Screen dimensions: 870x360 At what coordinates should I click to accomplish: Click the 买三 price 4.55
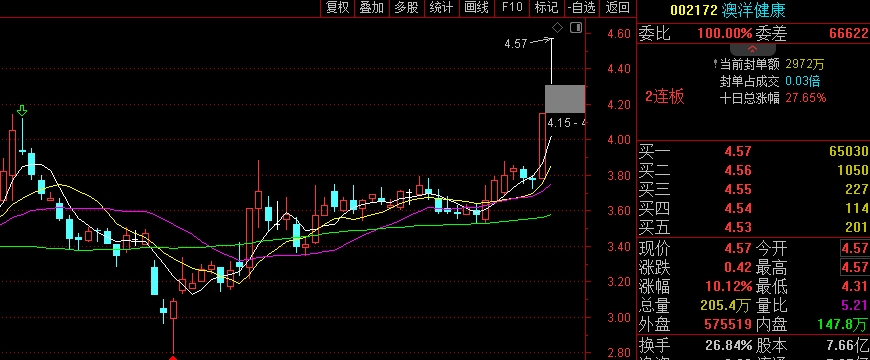point(737,189)
